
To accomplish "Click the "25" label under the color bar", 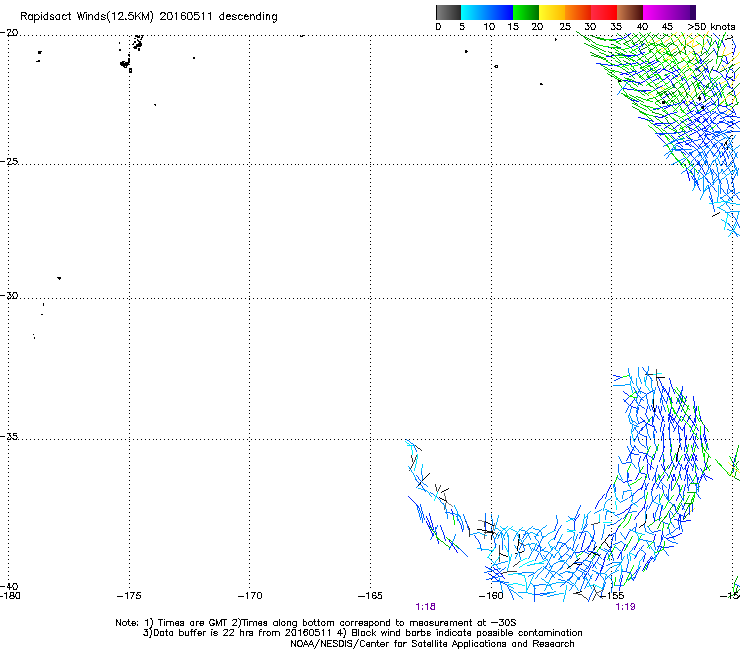I will click(x=565, y=27).
